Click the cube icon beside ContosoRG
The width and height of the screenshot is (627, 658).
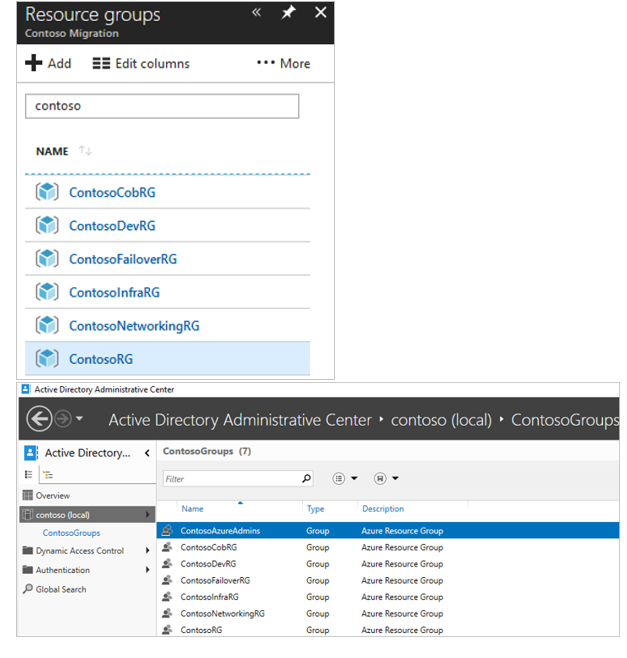tap(47, 359)
